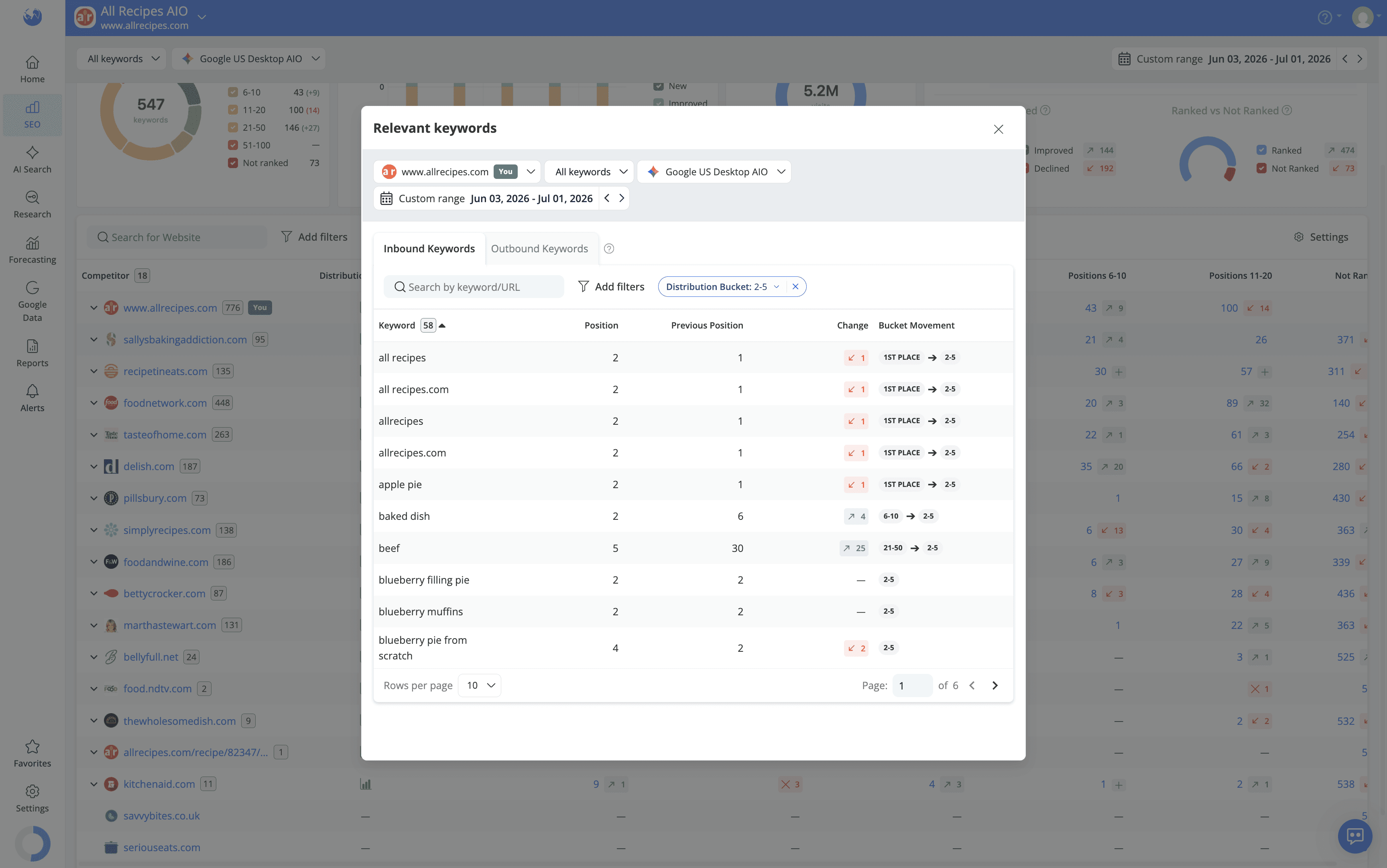
Task: Close the Relevant keywords dialog
Action: tap(998, 129)
